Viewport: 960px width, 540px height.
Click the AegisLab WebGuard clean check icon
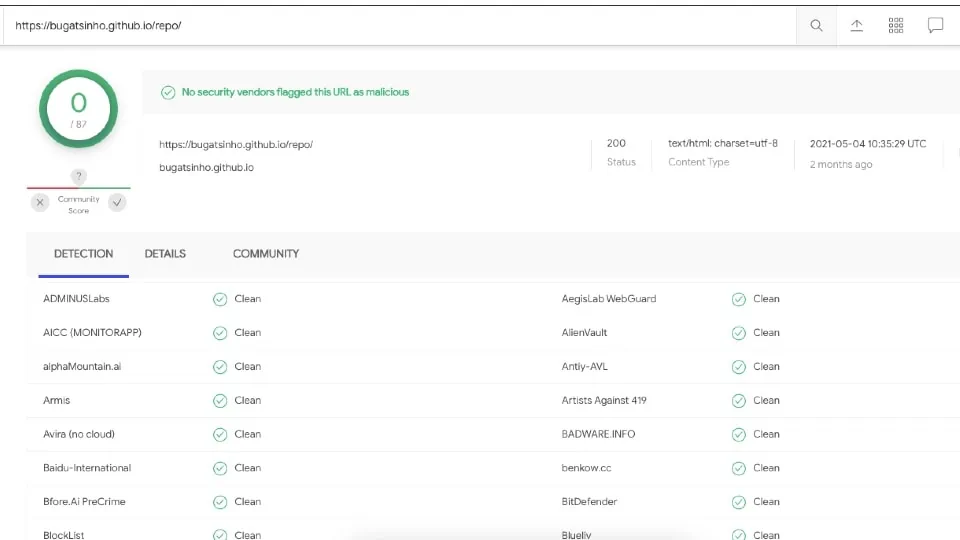tap(738, 299)
